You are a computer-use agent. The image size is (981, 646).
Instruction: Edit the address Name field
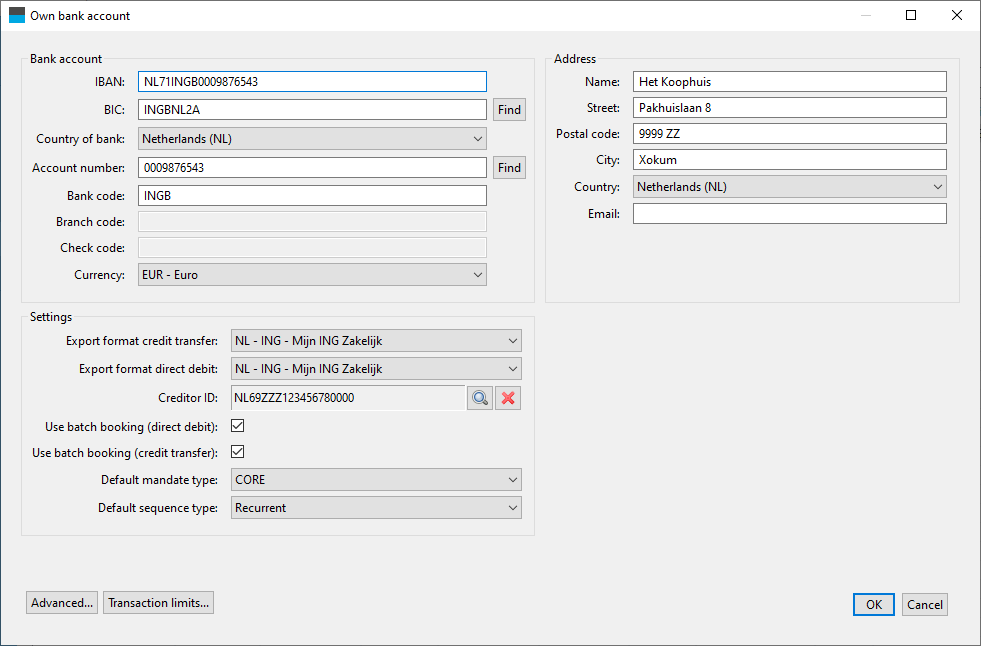(790, 82)
